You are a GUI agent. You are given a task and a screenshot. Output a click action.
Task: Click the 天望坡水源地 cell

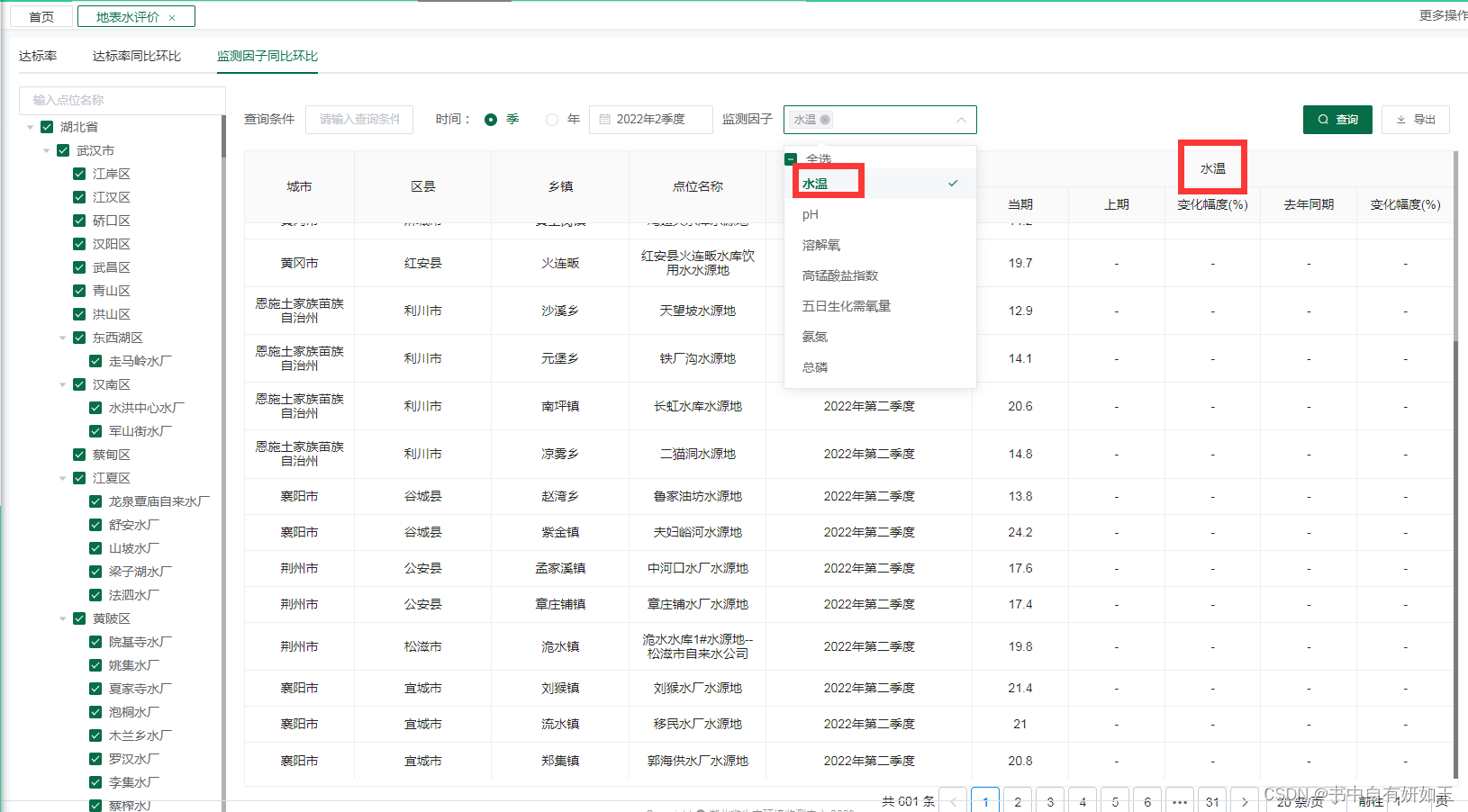(698, 311)
